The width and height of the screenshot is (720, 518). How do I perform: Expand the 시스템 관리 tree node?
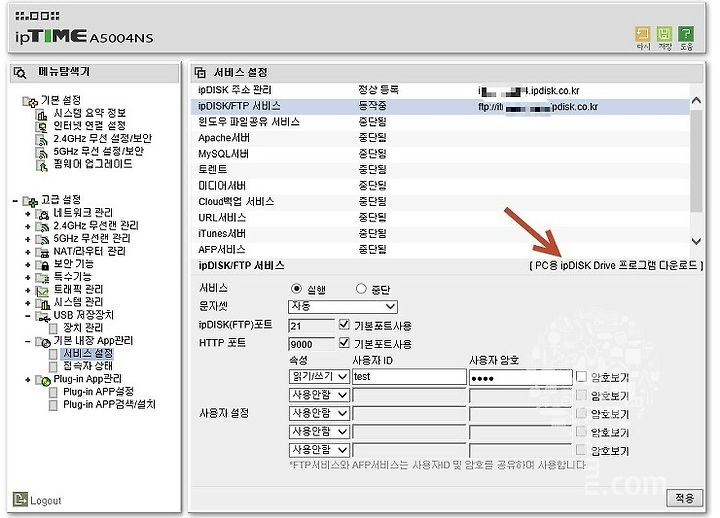point(28,304)
